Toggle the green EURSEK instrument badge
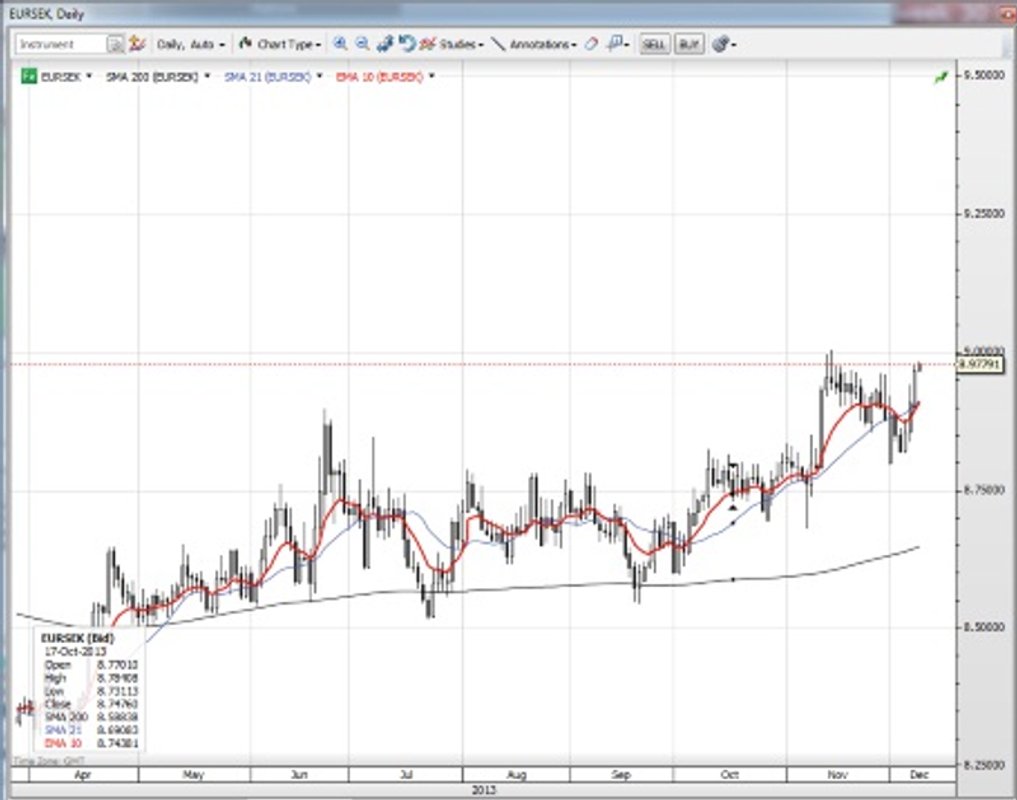Image resolution: width=1017 pixels, height=800 pixels. coord(27,76)
